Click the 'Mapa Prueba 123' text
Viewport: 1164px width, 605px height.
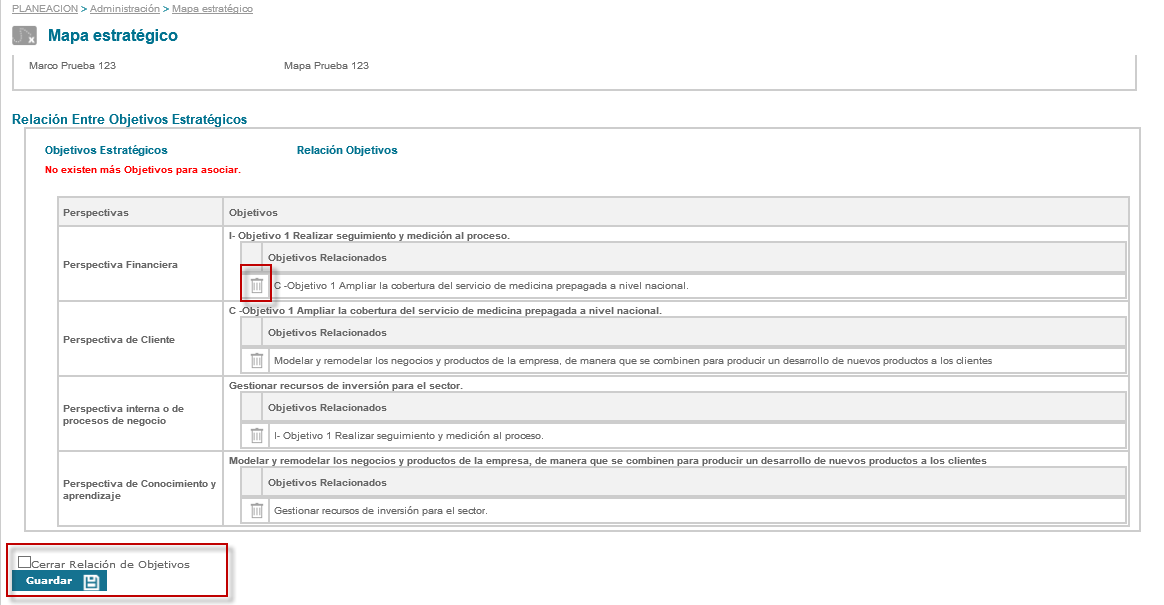326,66
